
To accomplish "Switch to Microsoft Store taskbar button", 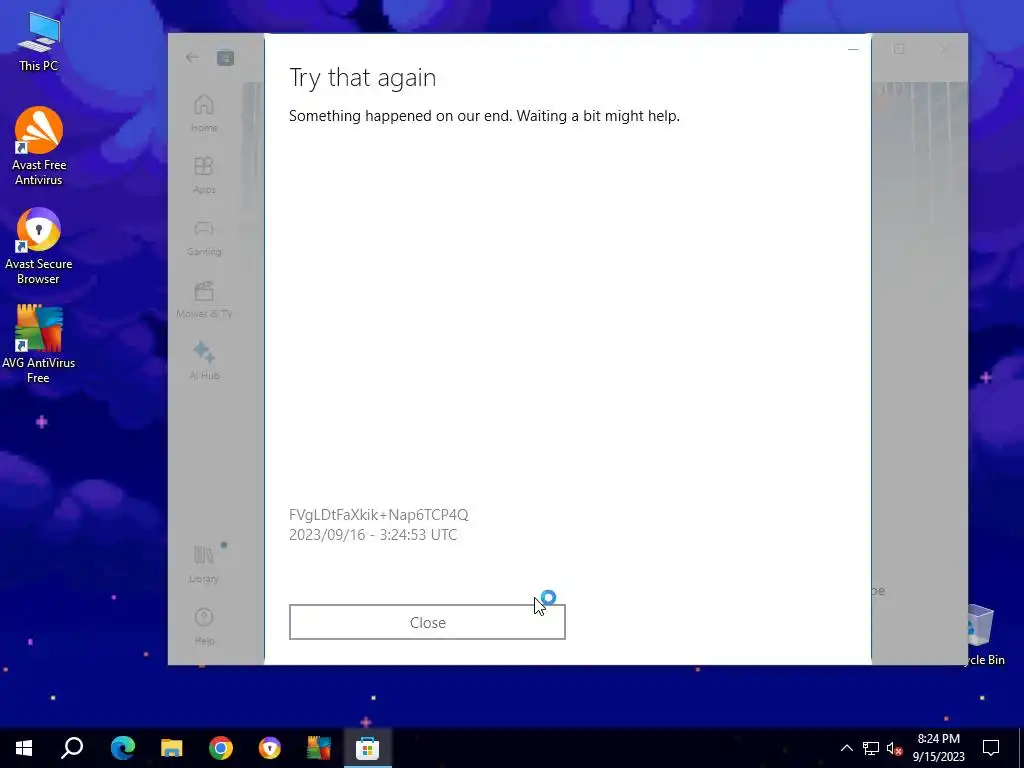I will coord(368,748).
